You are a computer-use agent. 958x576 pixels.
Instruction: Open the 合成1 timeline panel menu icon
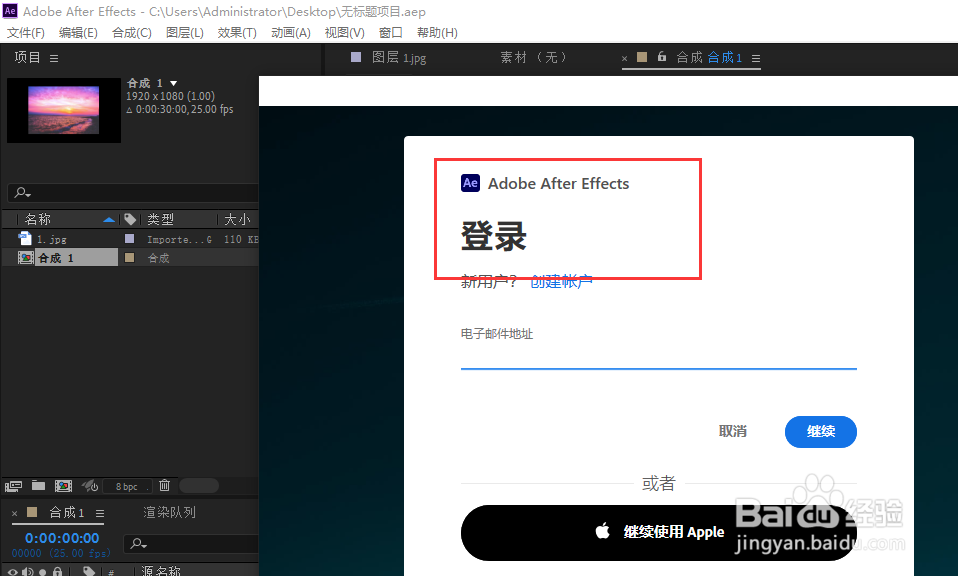[x=100, y=513]
